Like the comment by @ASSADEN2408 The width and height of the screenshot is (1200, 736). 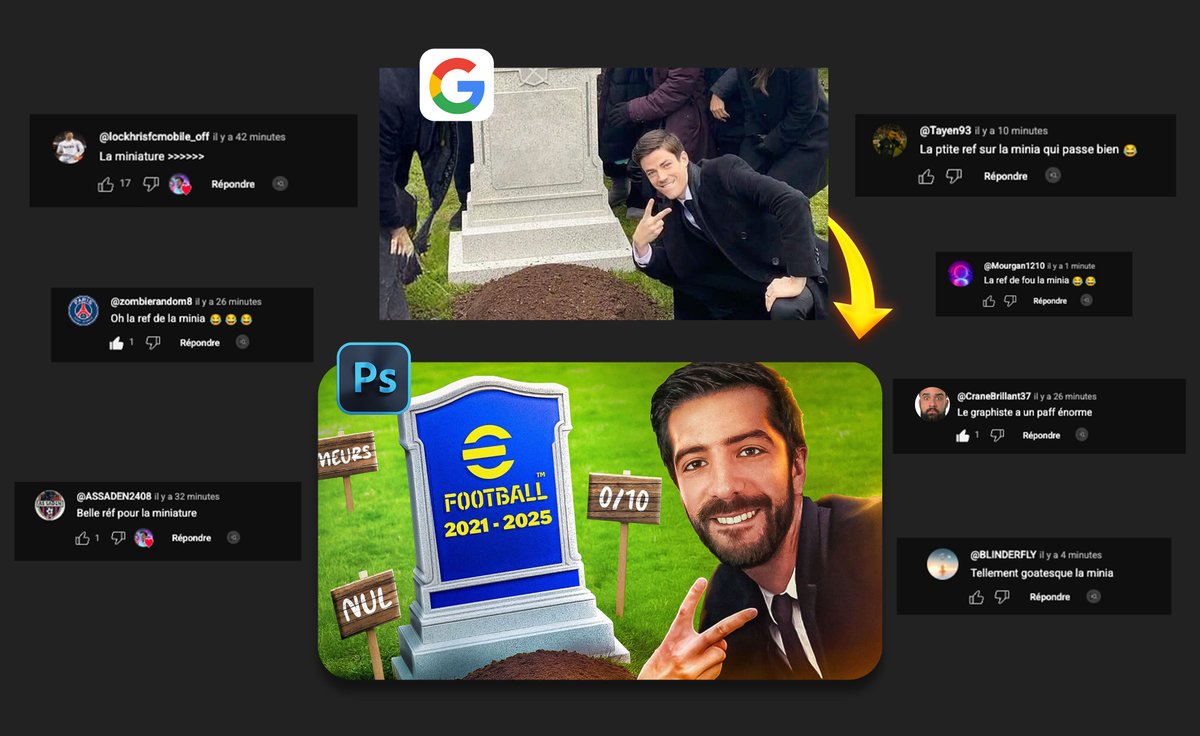pos(83,538)
